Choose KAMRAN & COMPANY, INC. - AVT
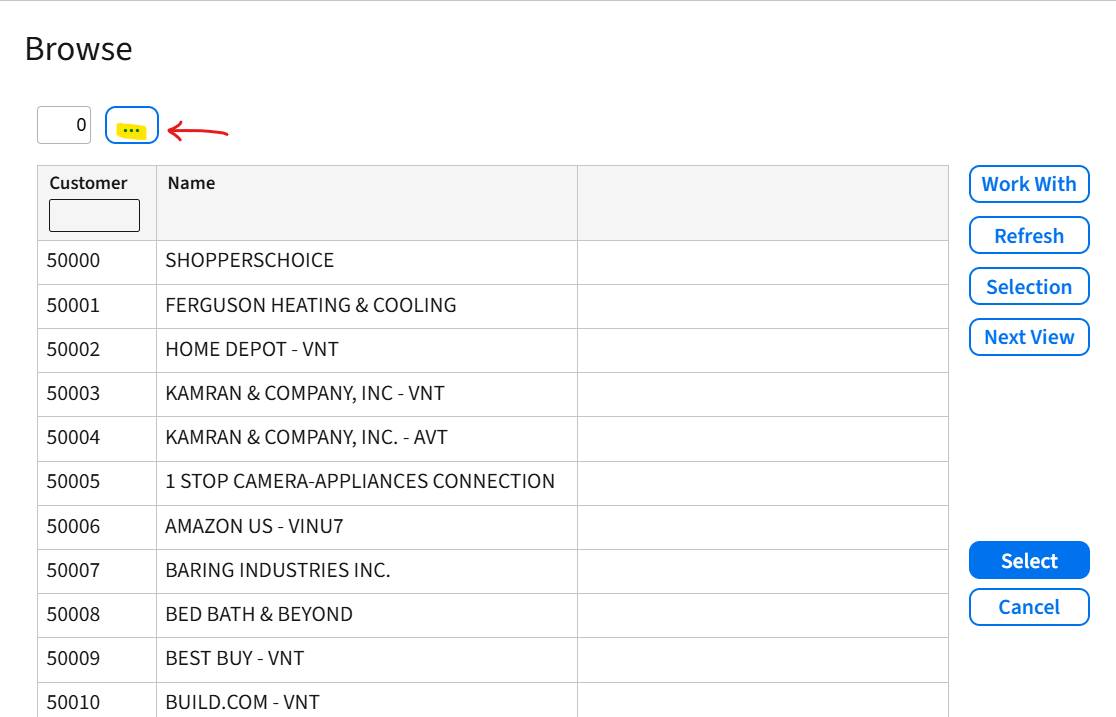 coord(306,438)
